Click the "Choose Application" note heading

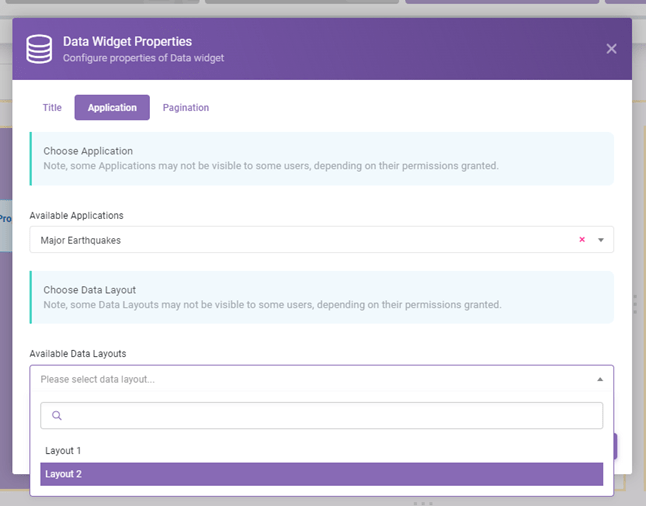coord(88,151)
